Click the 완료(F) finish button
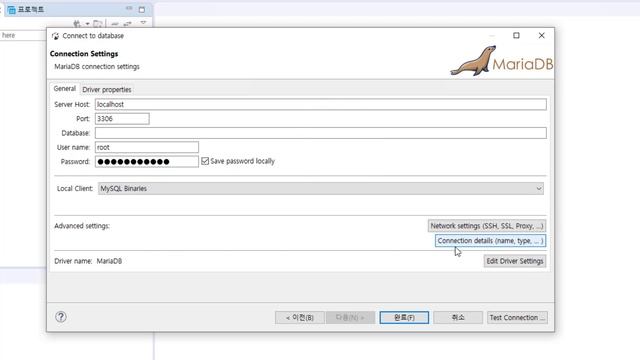The width and height of the screenshot is (640, 360). tap(404, 318)
